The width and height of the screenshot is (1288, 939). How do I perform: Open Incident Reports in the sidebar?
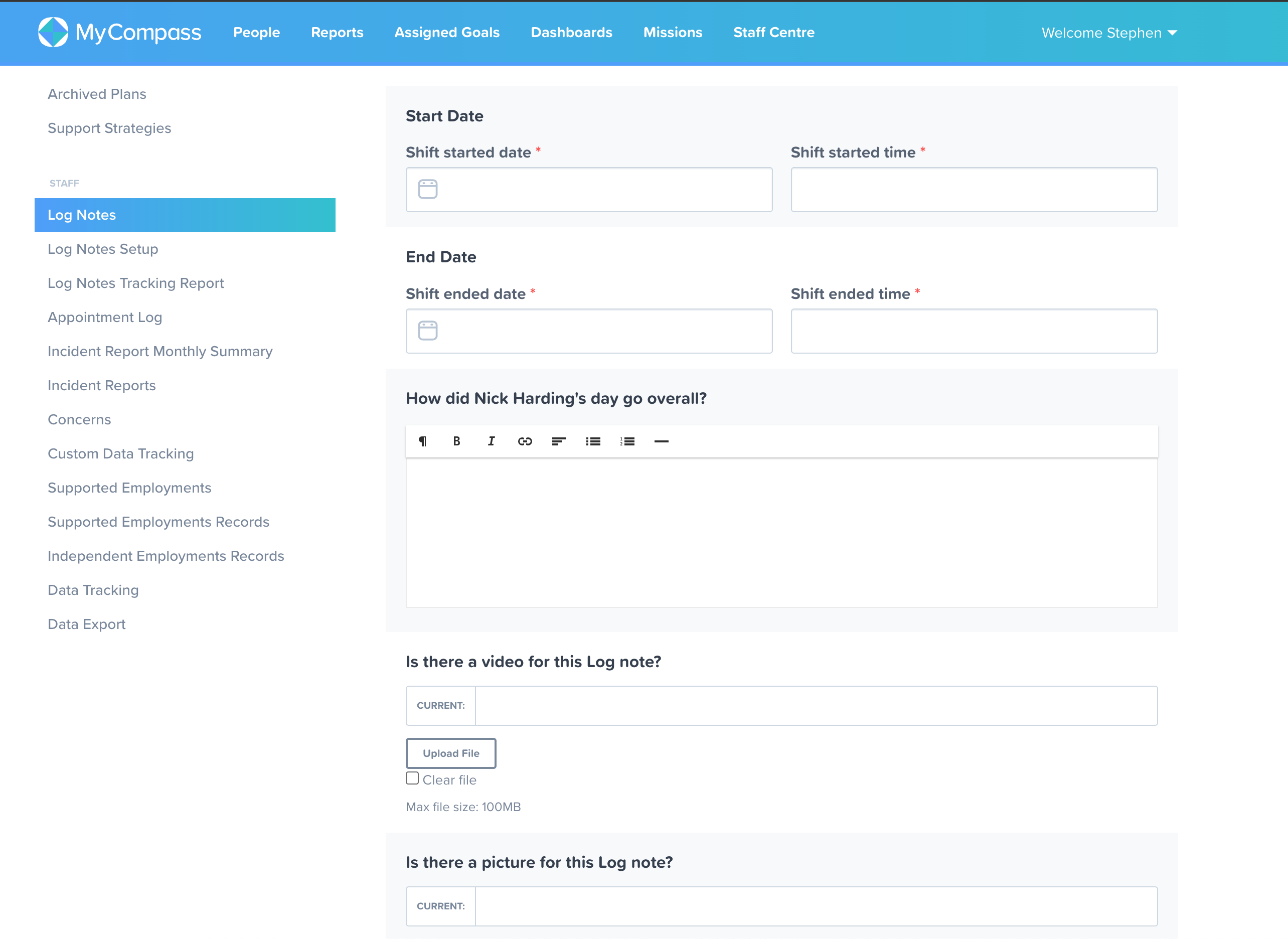click(x=101, y=385)
